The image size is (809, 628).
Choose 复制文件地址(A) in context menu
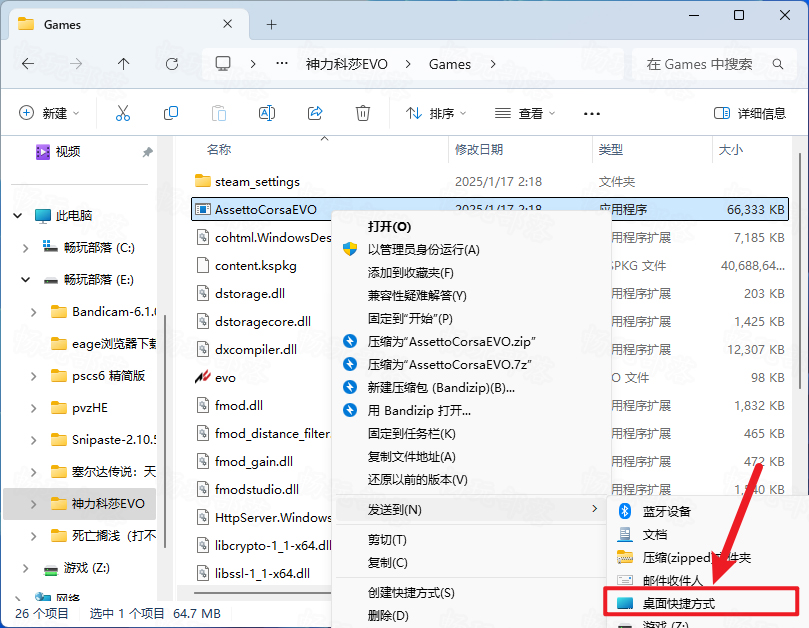coord(411,457)
